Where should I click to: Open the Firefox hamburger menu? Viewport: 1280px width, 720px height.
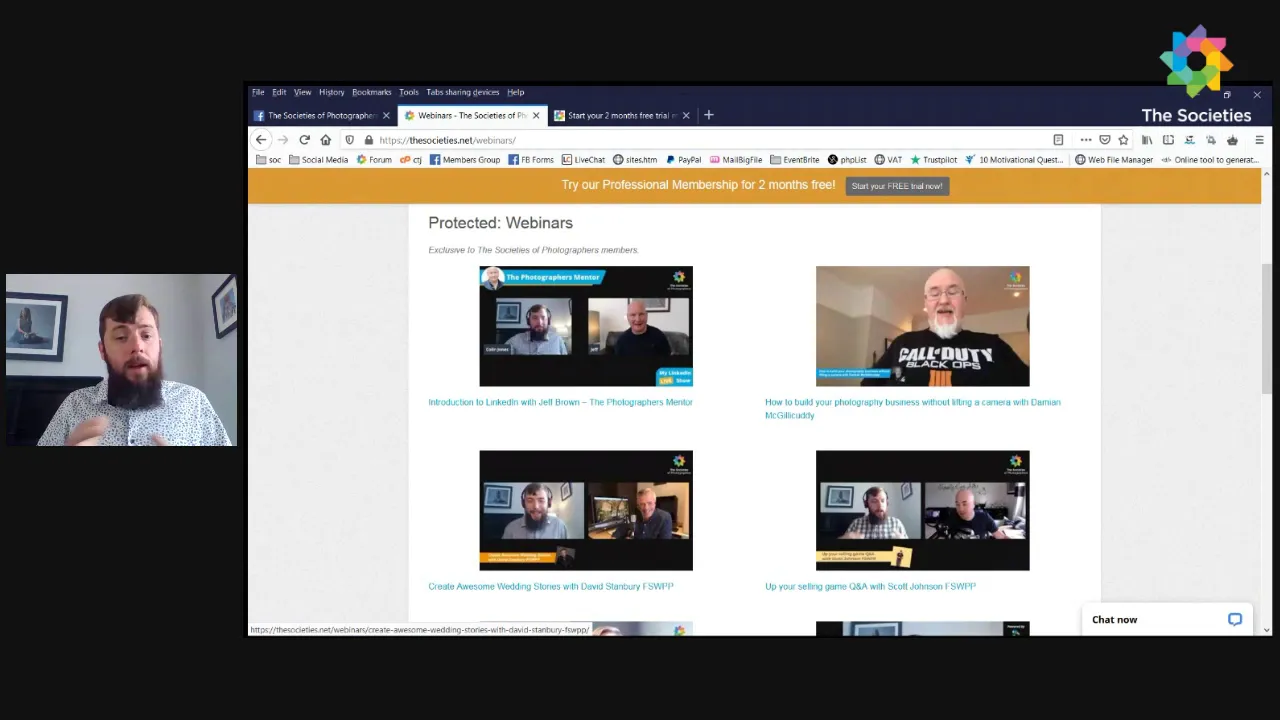click(1259, 140)
